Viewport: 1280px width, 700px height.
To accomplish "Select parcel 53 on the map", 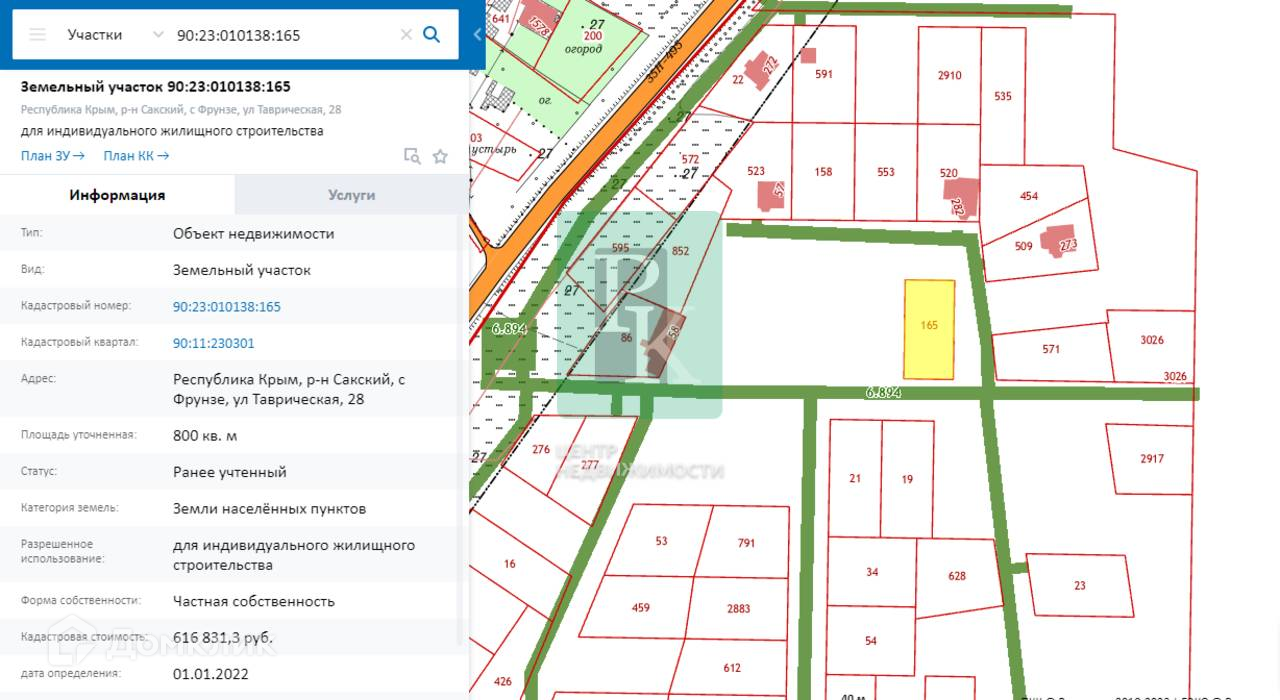I will (x=661, y=541).
